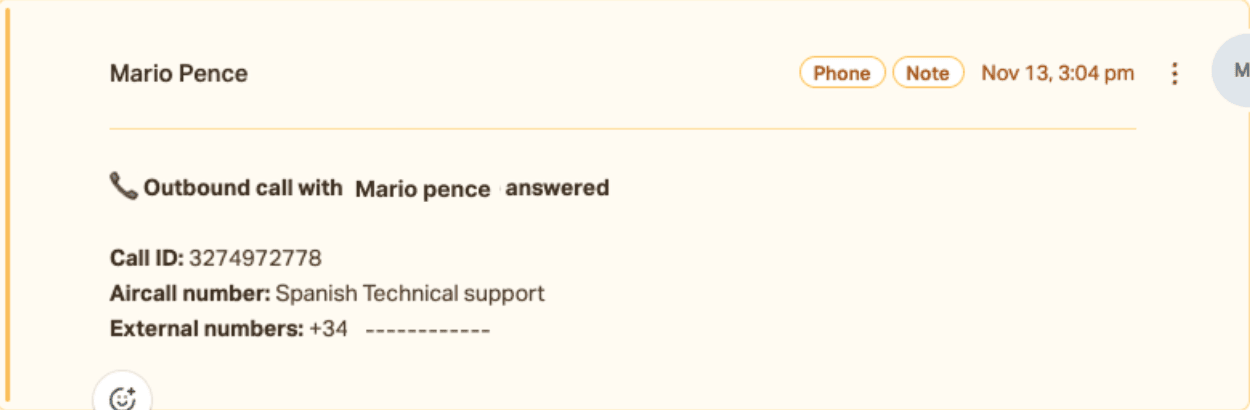1250x410 pixels.
Task: Select contact name after 'Outbound call with'
Action: tap(423, 189)
